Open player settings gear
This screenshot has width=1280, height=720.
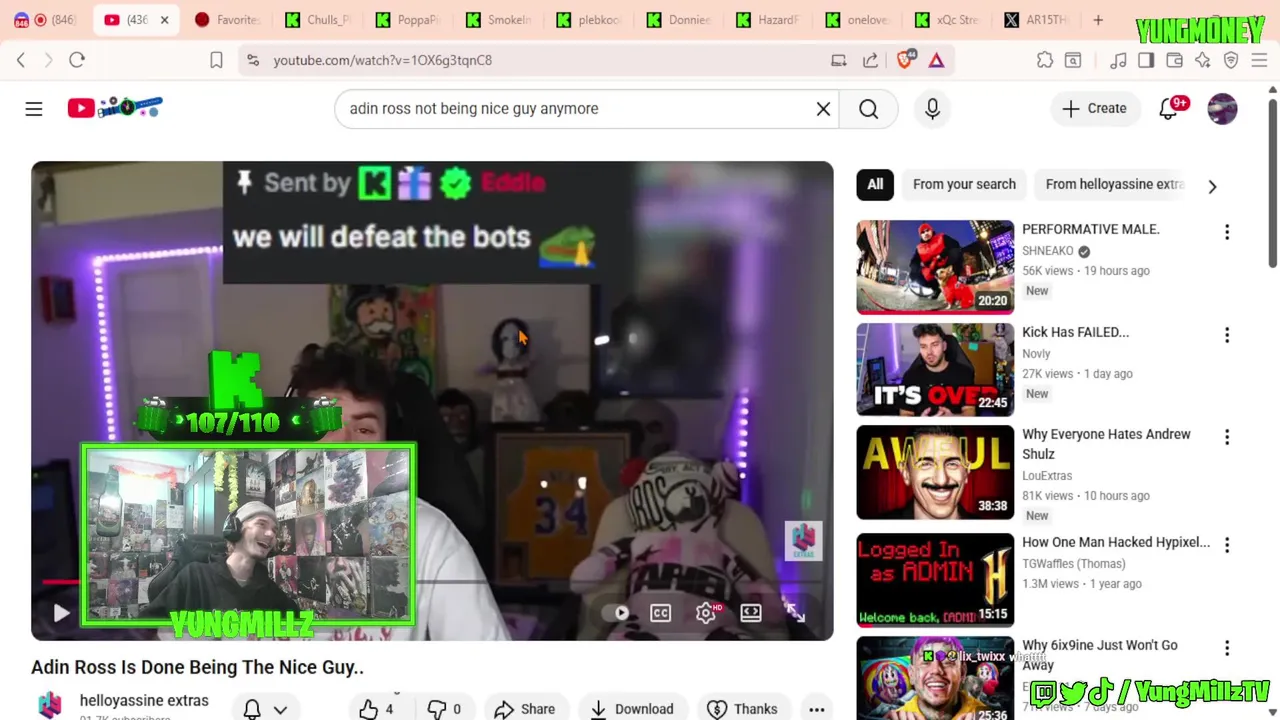click(706, 613)
